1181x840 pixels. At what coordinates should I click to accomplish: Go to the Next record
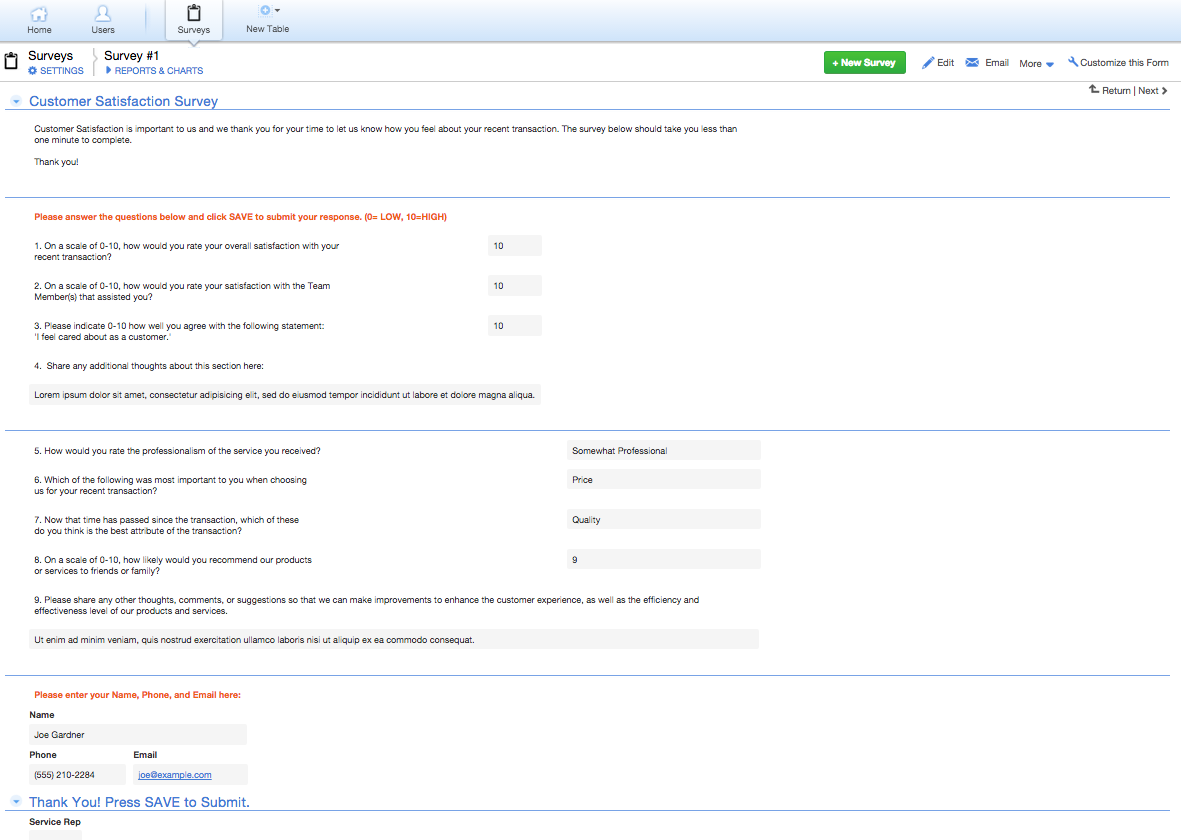tap(1148, 90)
